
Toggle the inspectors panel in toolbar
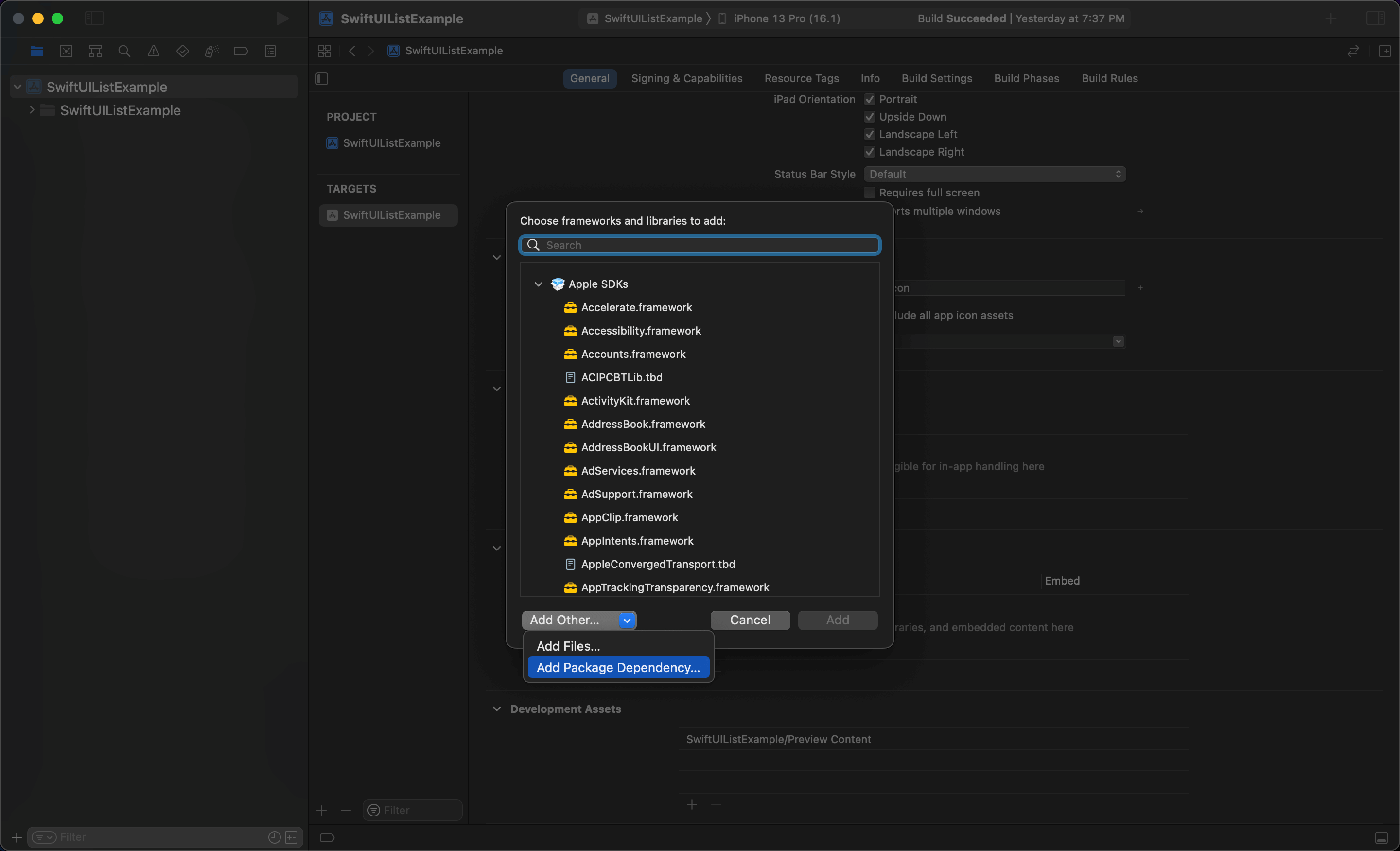click(1376, 18)
